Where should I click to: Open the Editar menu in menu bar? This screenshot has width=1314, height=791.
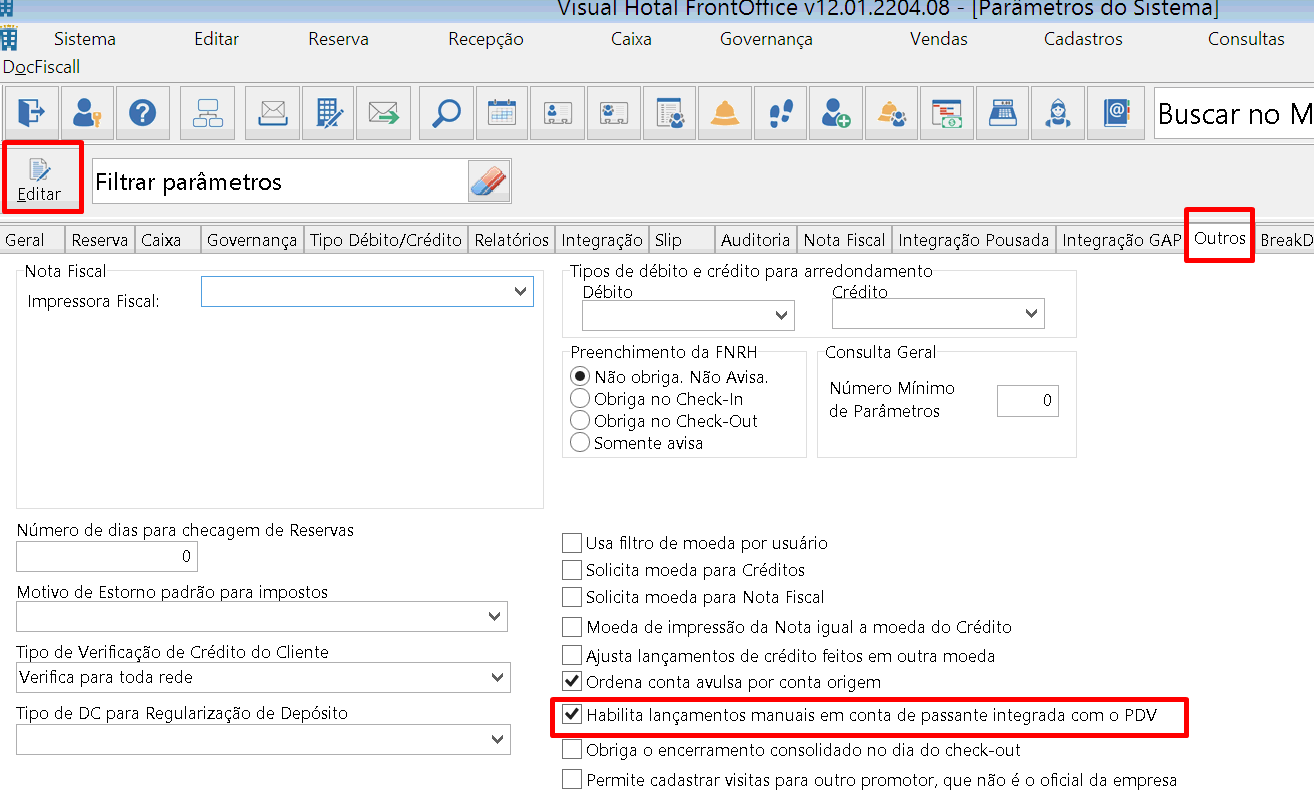click(x=217, y=39)
